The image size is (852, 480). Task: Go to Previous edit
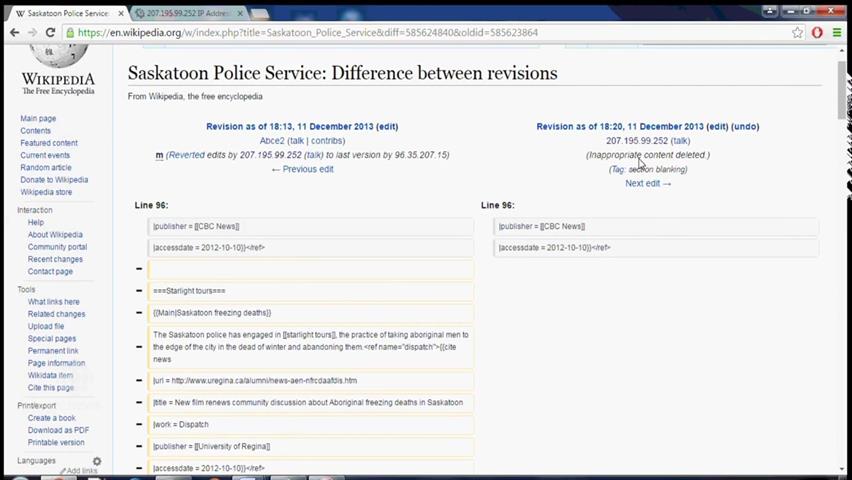303,169
